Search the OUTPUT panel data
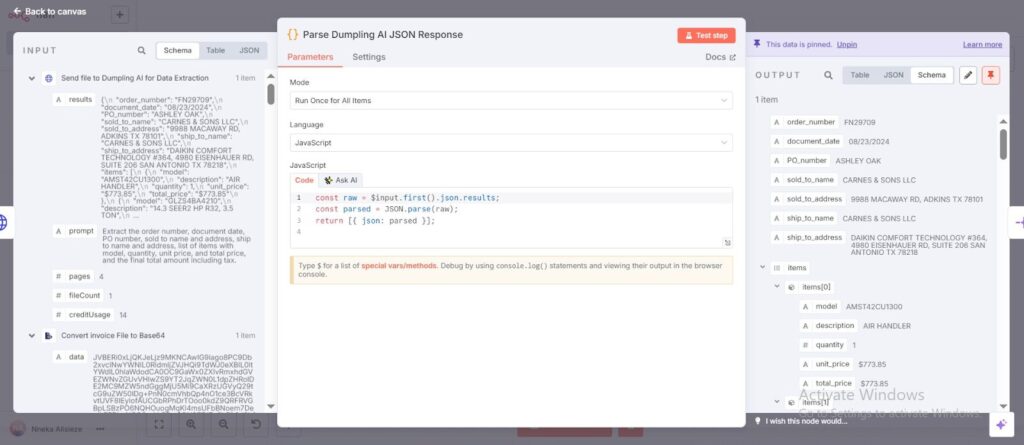The height and width of the screenshot is (445, 1024). [828, 75]
